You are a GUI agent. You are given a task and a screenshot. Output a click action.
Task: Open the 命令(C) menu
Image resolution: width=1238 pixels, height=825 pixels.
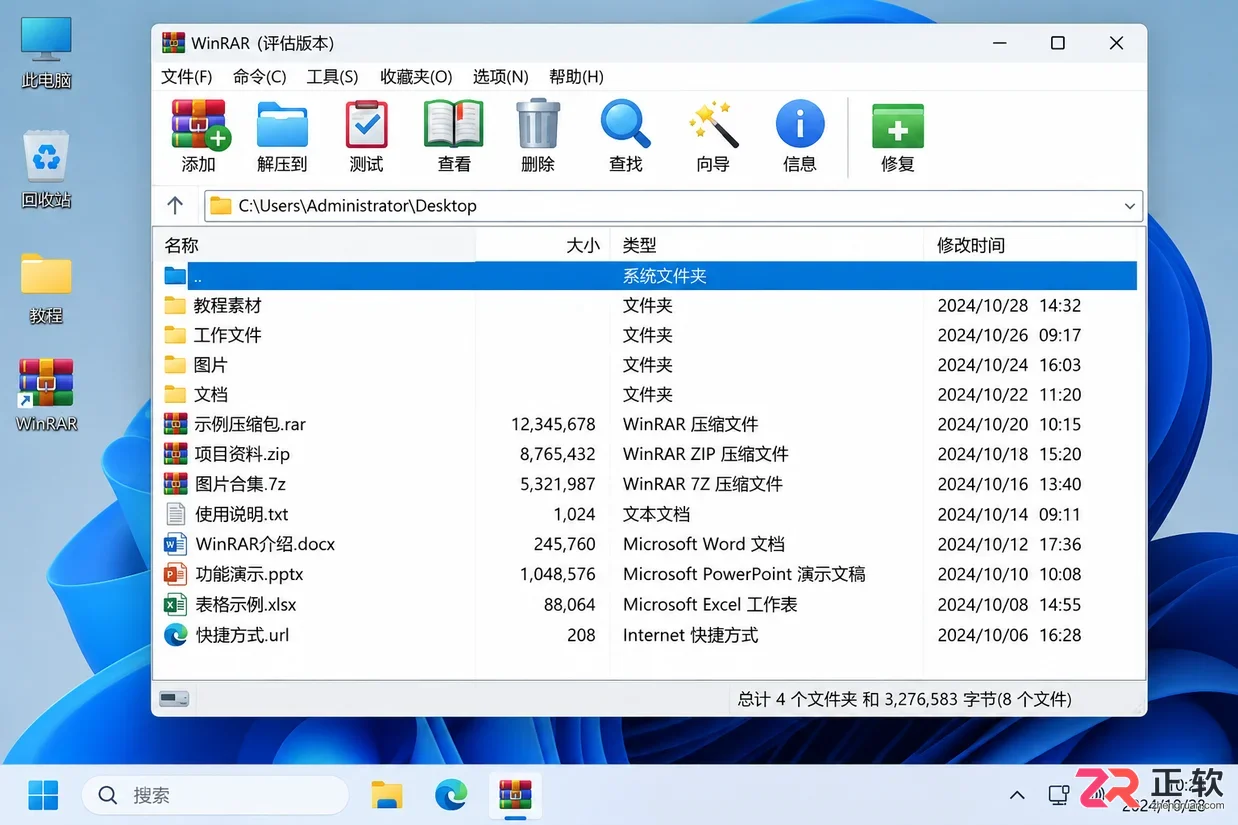click(259, 76)
